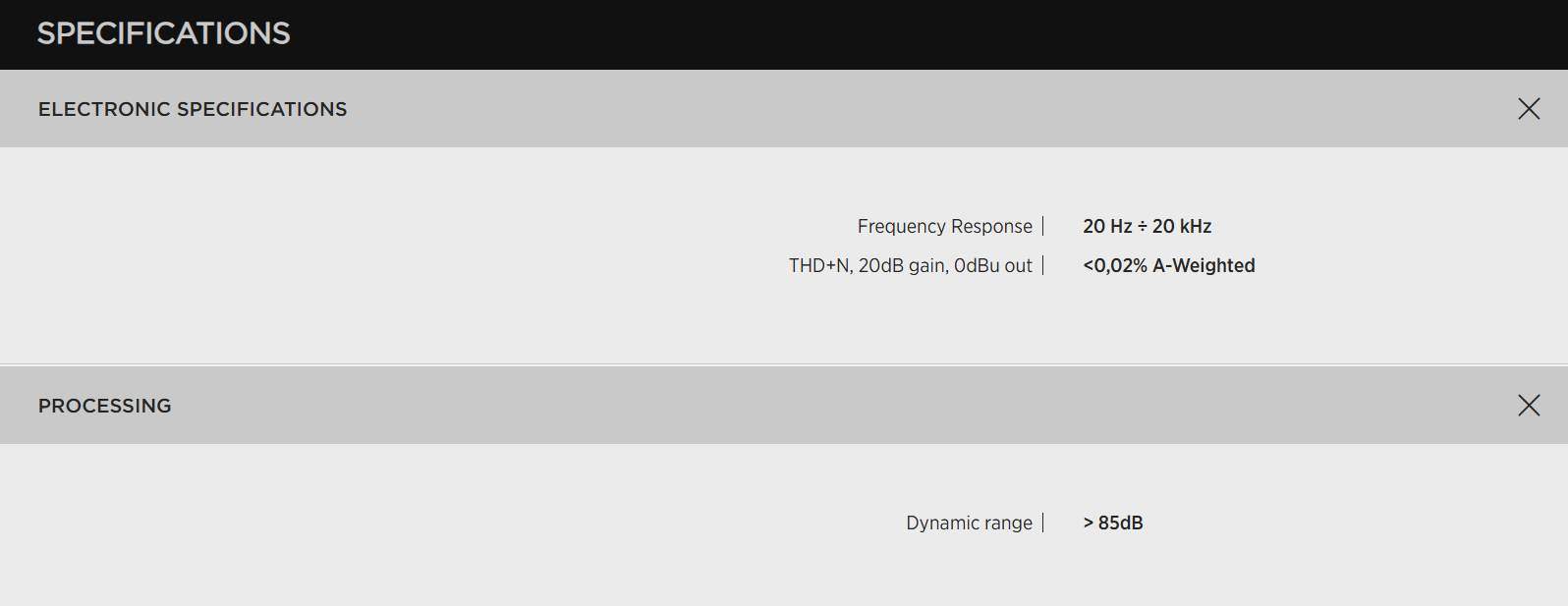Select the THD+N, 20dB gain, 0dBu out label
The width and height of the screenshot is (1568, 606).
click(910, 266)
